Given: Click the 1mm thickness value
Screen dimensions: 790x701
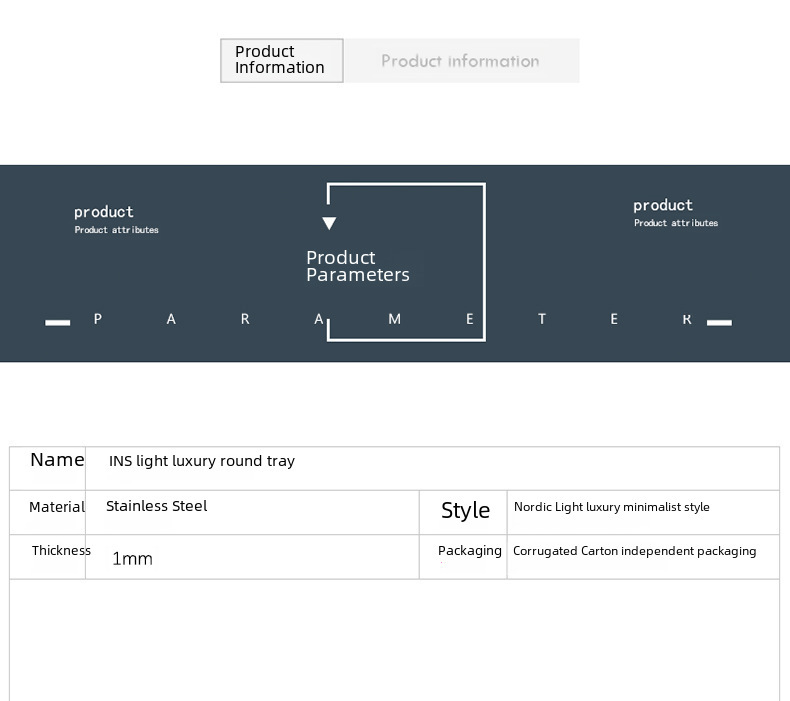Looking at the screenshot, I should click(x=132, y=559).
